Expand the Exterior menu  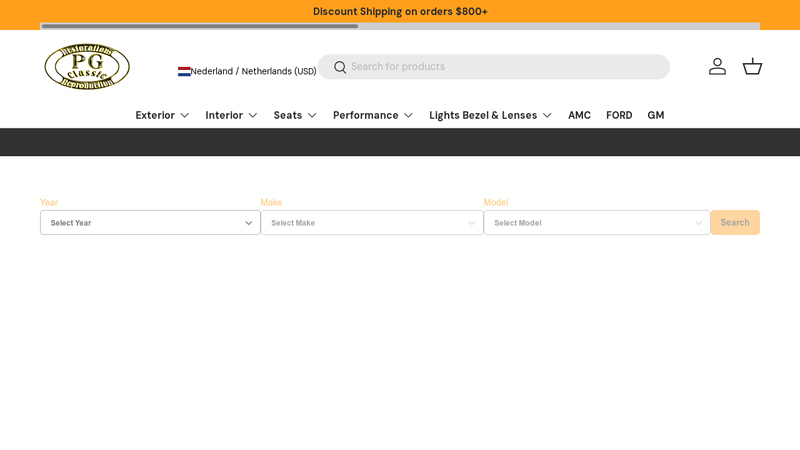coord(162,115)
